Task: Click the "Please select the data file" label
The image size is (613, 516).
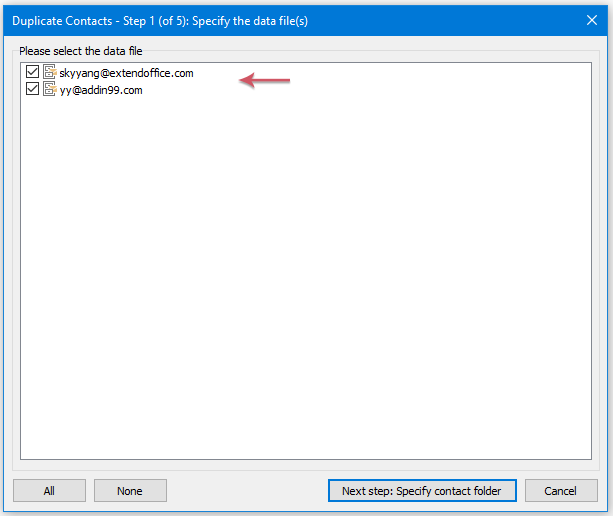Action: click(x=80, y=51)
